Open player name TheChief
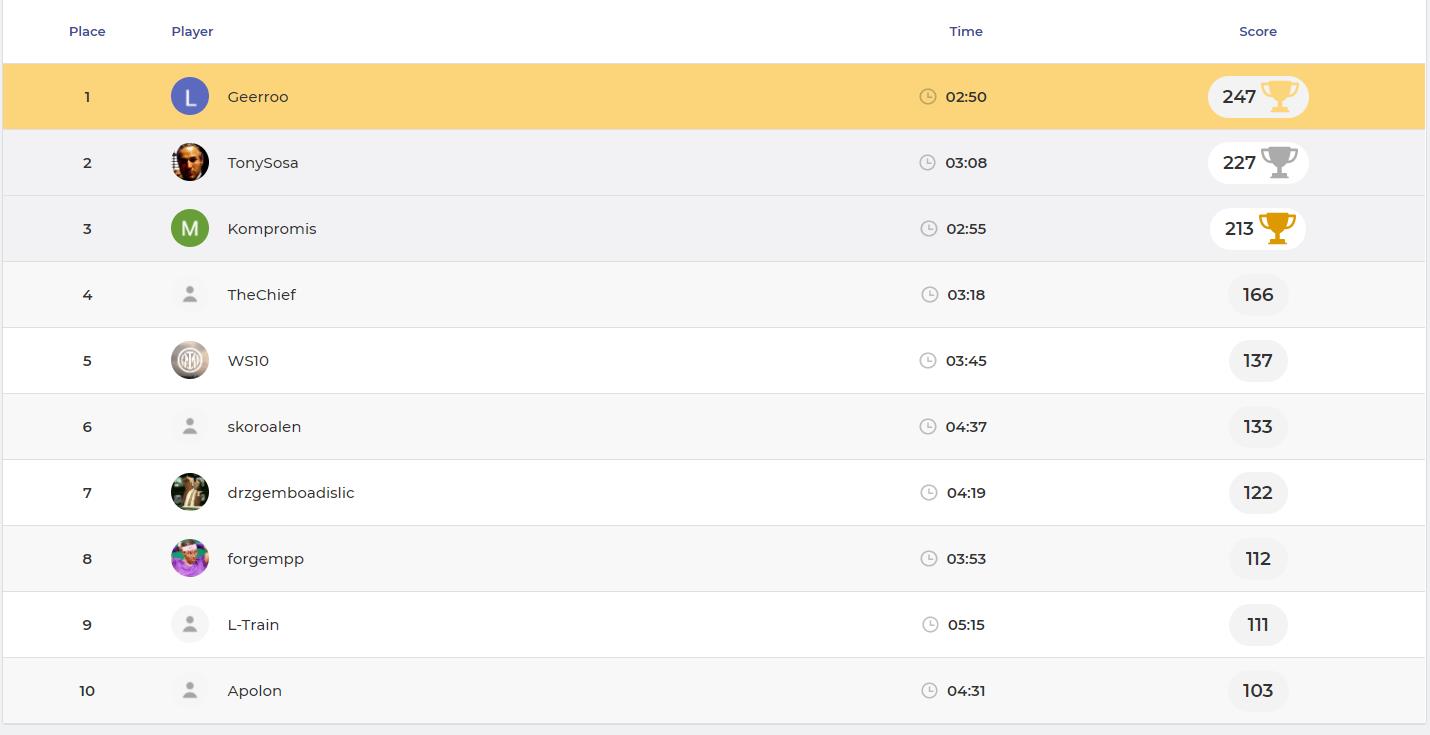This screenshot has width=1430, height=735. click(261, 295)
